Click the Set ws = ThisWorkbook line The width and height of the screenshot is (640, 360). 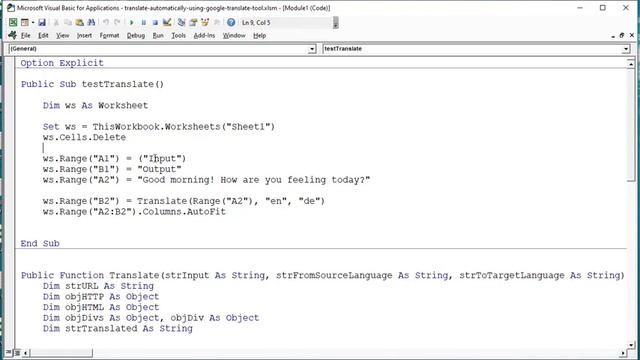point(159,127)
